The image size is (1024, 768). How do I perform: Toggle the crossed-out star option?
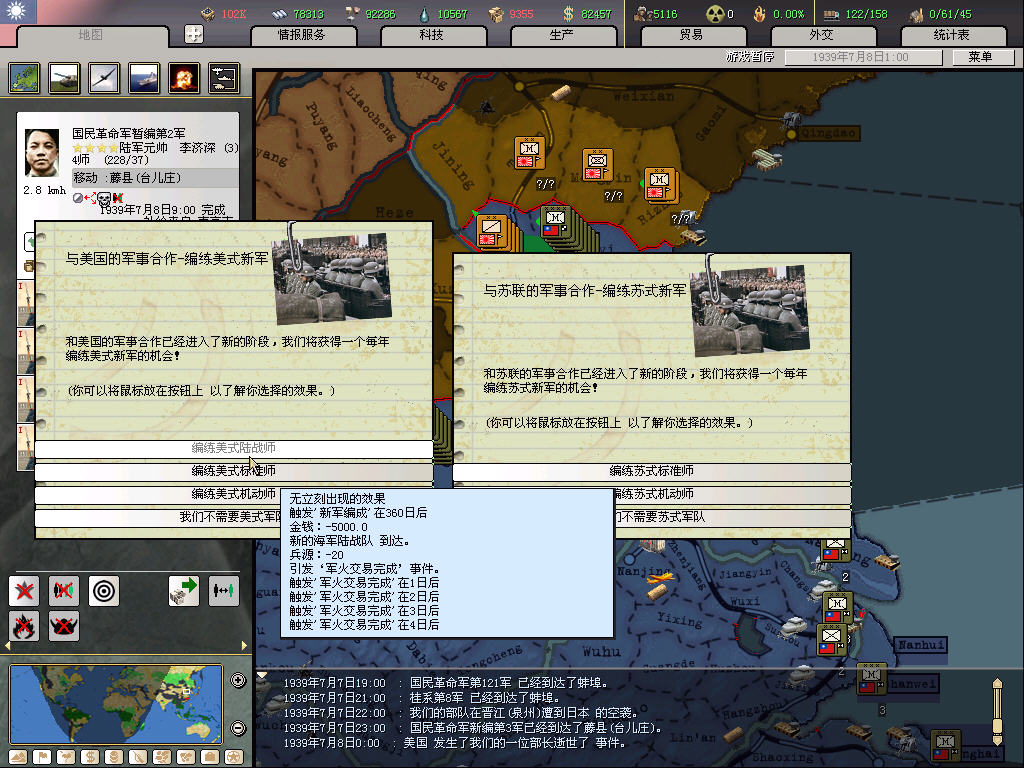tap(24, 591)
